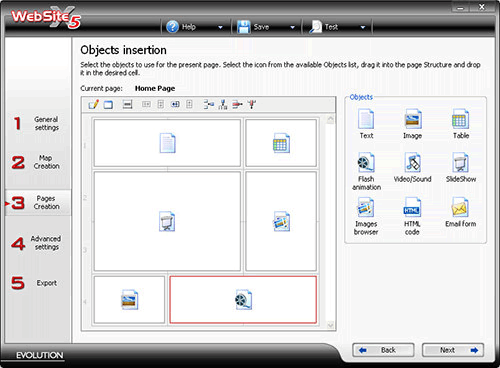Select the Email form object icon
This screenshot has width=500, height=368.
pyautogui.click(x=461, y=207)
